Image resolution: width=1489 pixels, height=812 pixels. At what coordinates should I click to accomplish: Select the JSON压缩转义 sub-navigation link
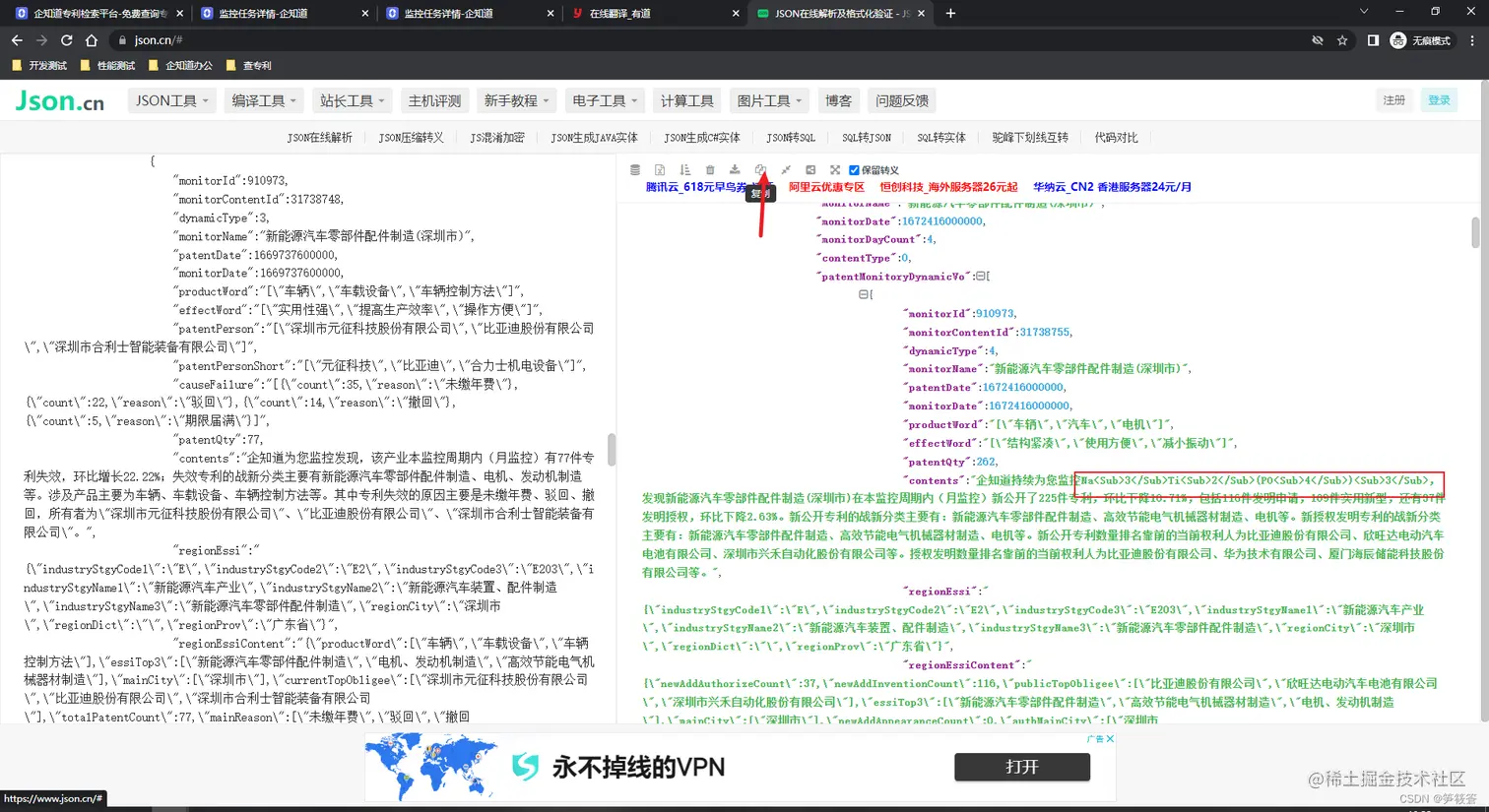click(x=411, y=138)
